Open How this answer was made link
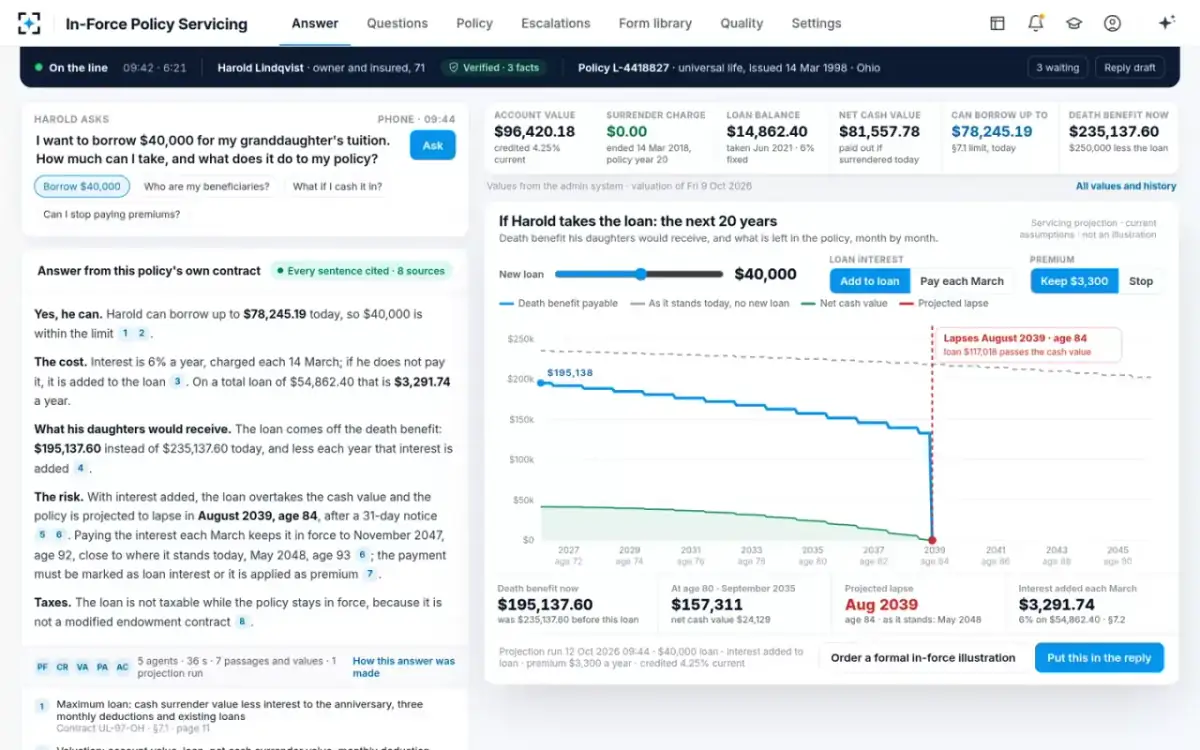This screenshot has width=1200, height=750. [403, 667]
